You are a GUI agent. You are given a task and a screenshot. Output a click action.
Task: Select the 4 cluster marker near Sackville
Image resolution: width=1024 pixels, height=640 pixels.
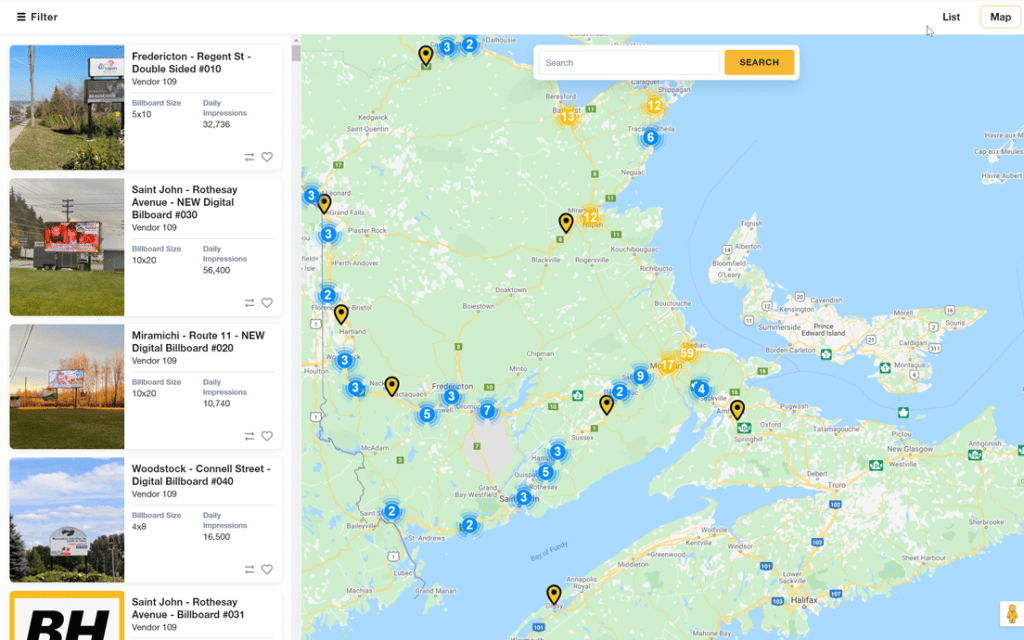point(701,390)
